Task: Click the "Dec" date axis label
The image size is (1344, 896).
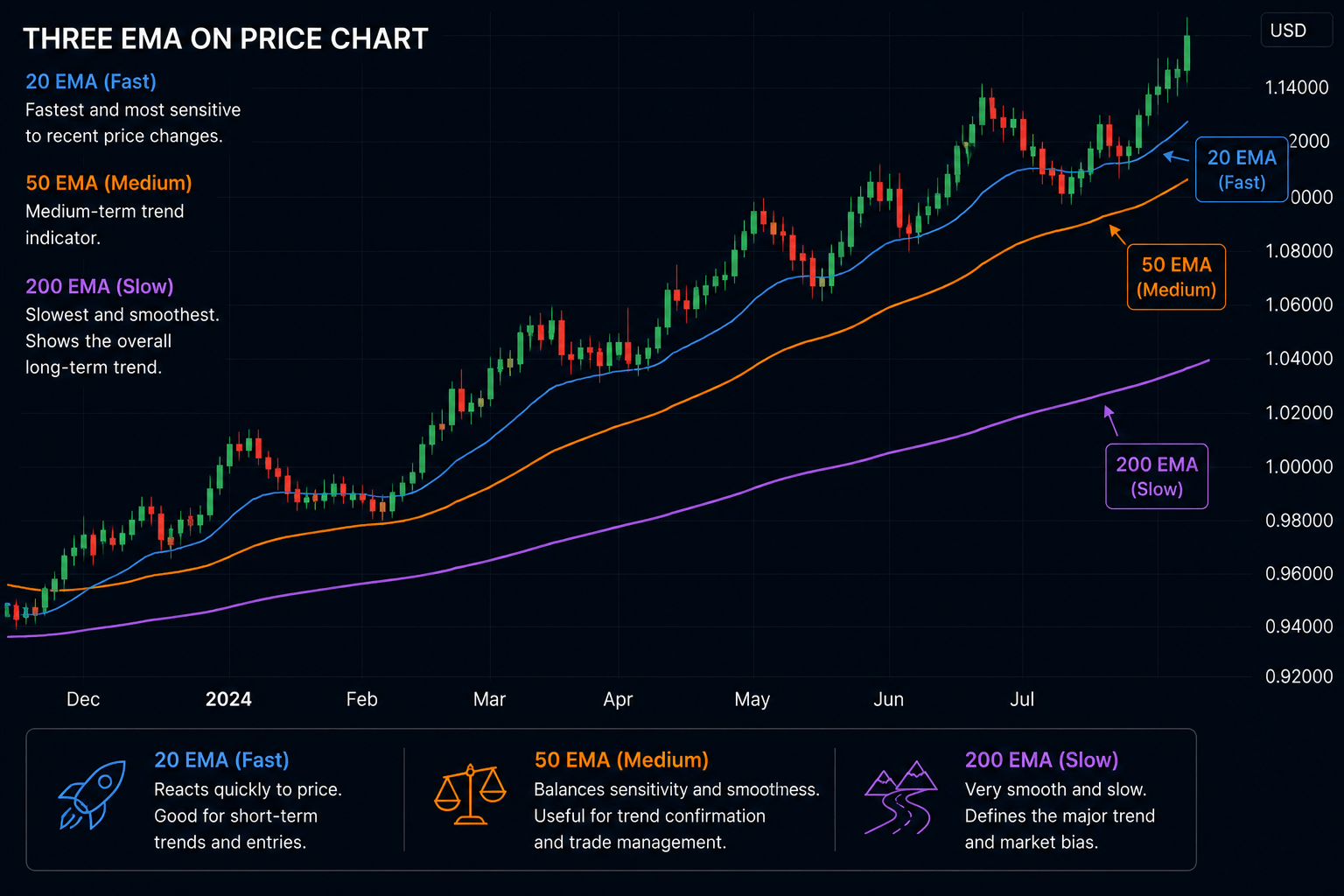Action: (x=83, y=699)
